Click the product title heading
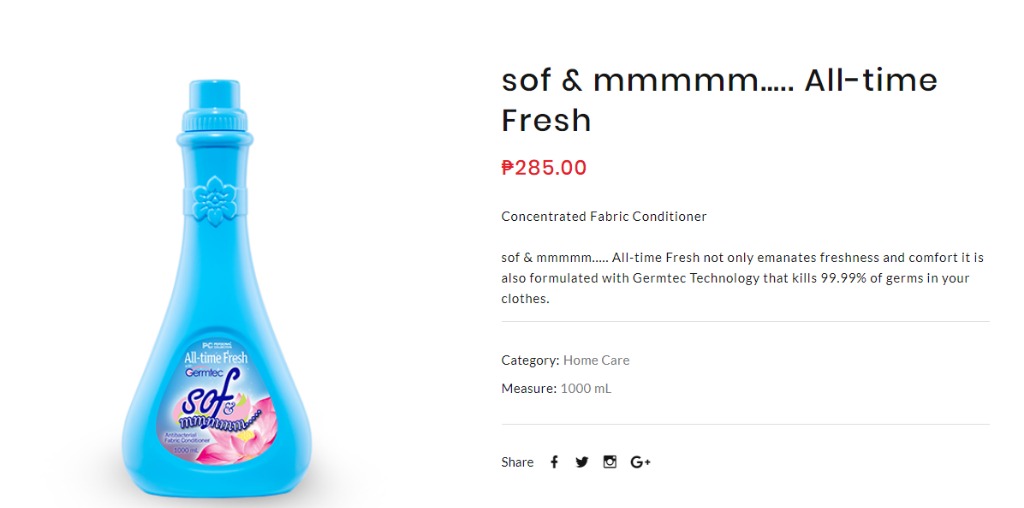Viewport: 1024px width, 508px height. coord(719,100)
